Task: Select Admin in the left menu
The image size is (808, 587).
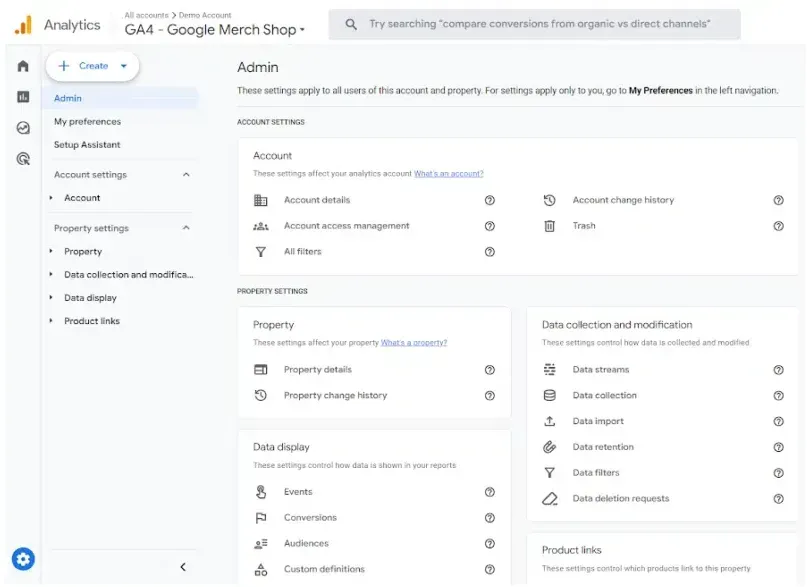Action: pos(121,98)
